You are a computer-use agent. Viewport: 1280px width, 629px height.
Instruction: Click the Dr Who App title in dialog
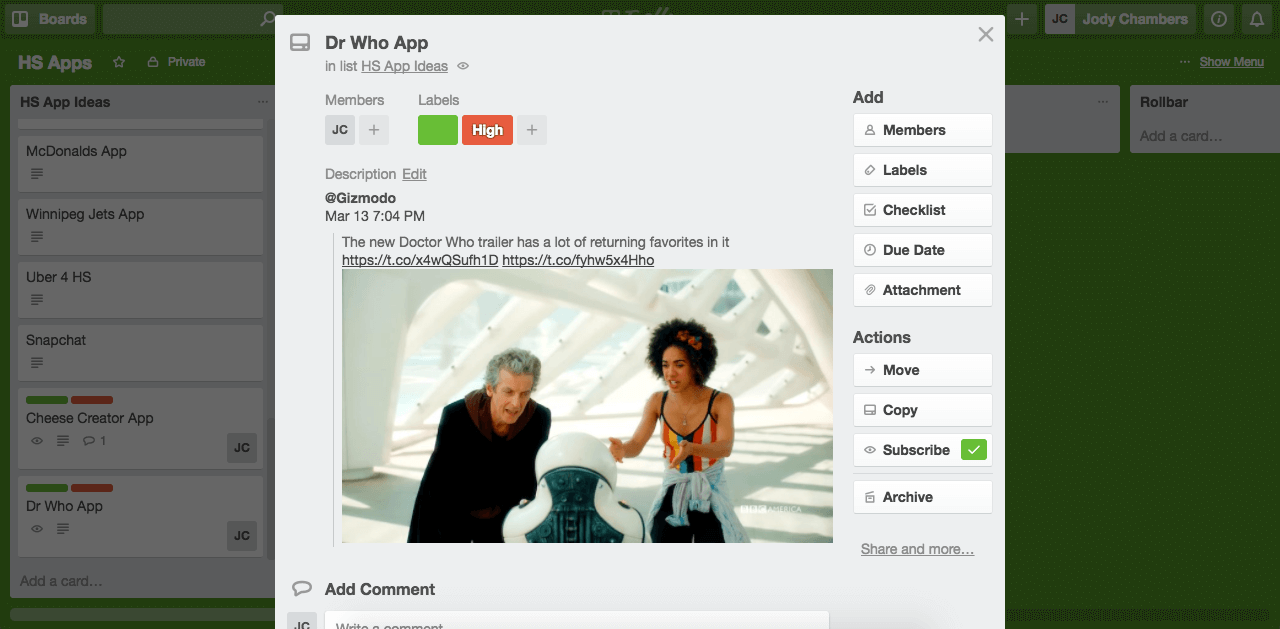(x=376, y=43)
